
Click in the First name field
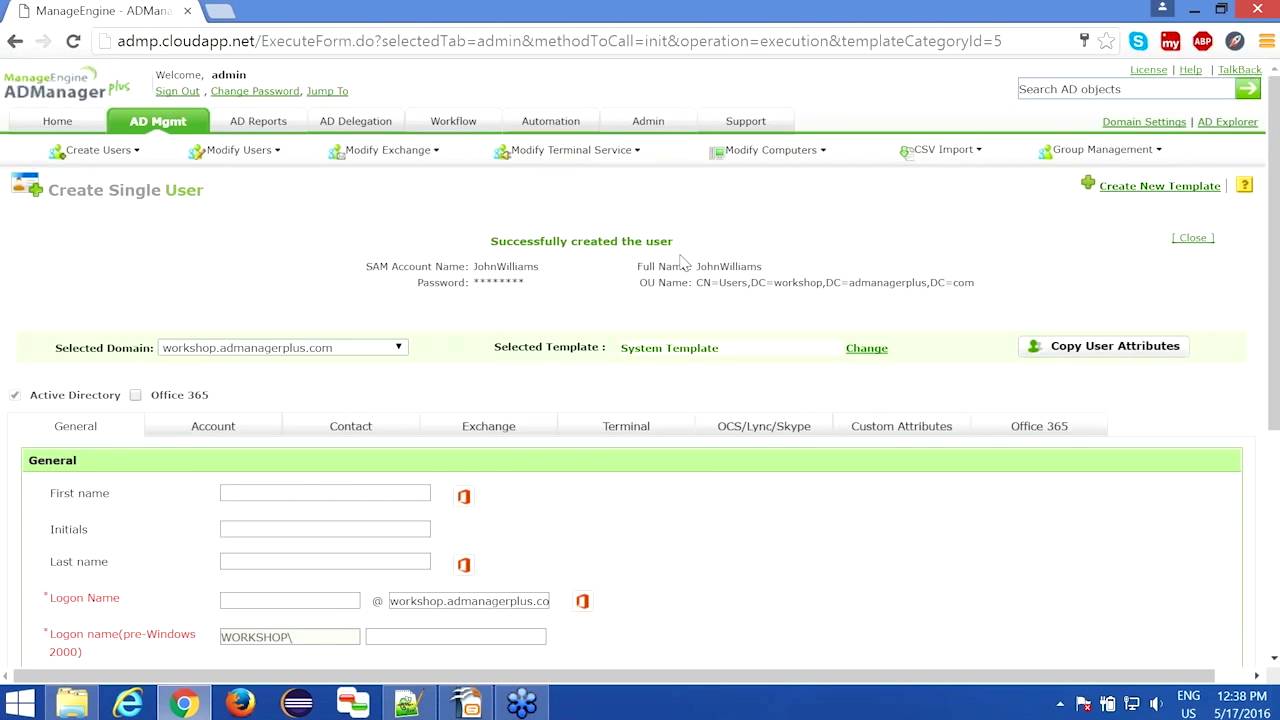(325, 493)
